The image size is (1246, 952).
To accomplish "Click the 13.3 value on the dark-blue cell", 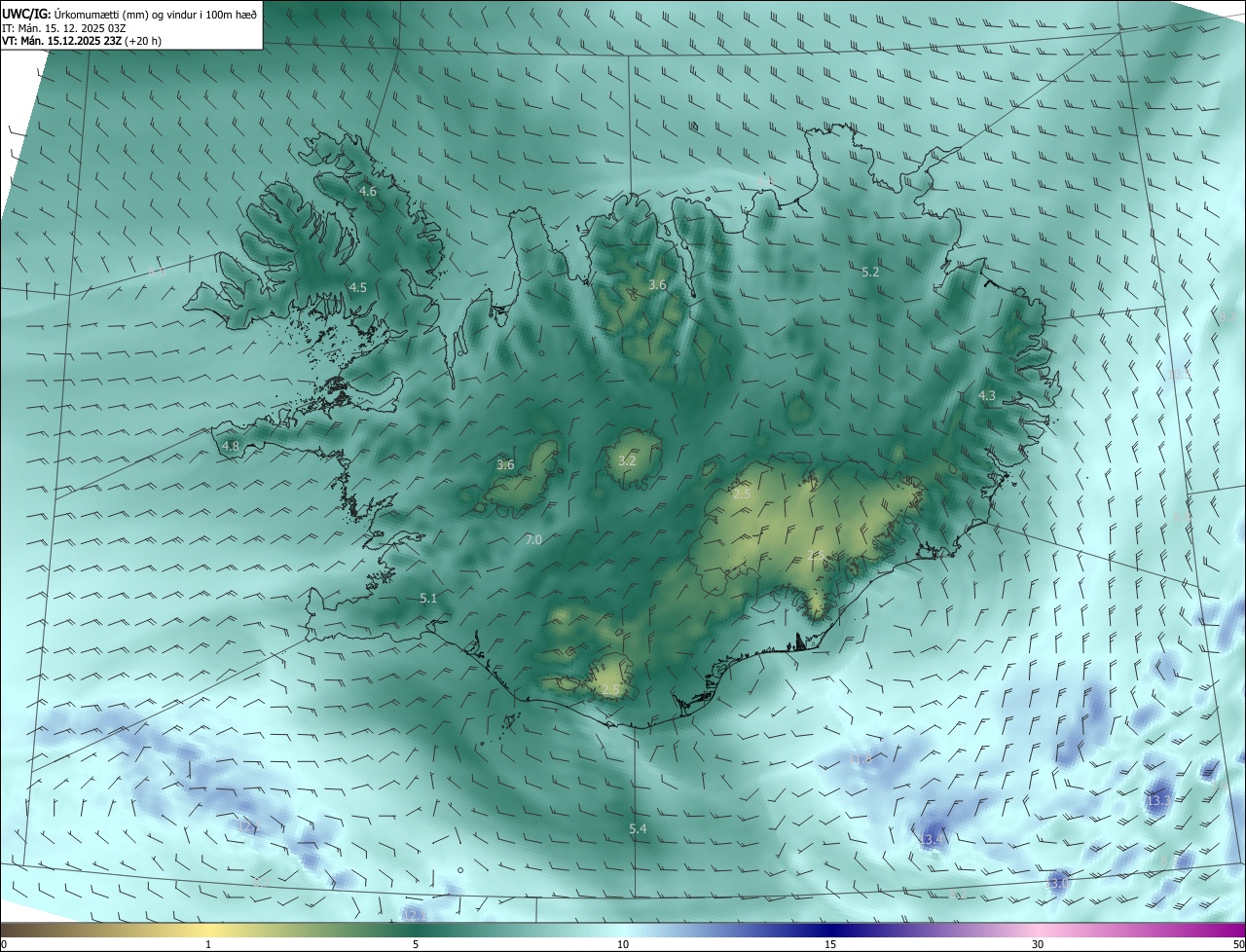I will [1158, 800].
